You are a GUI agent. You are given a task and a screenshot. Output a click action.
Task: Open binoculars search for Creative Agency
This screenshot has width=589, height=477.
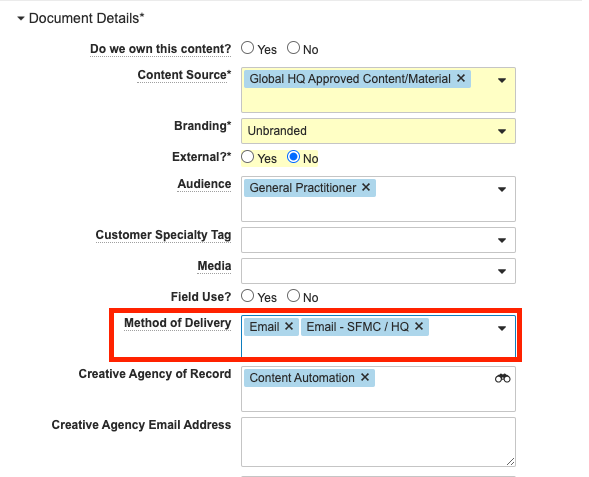click(503, 378)
